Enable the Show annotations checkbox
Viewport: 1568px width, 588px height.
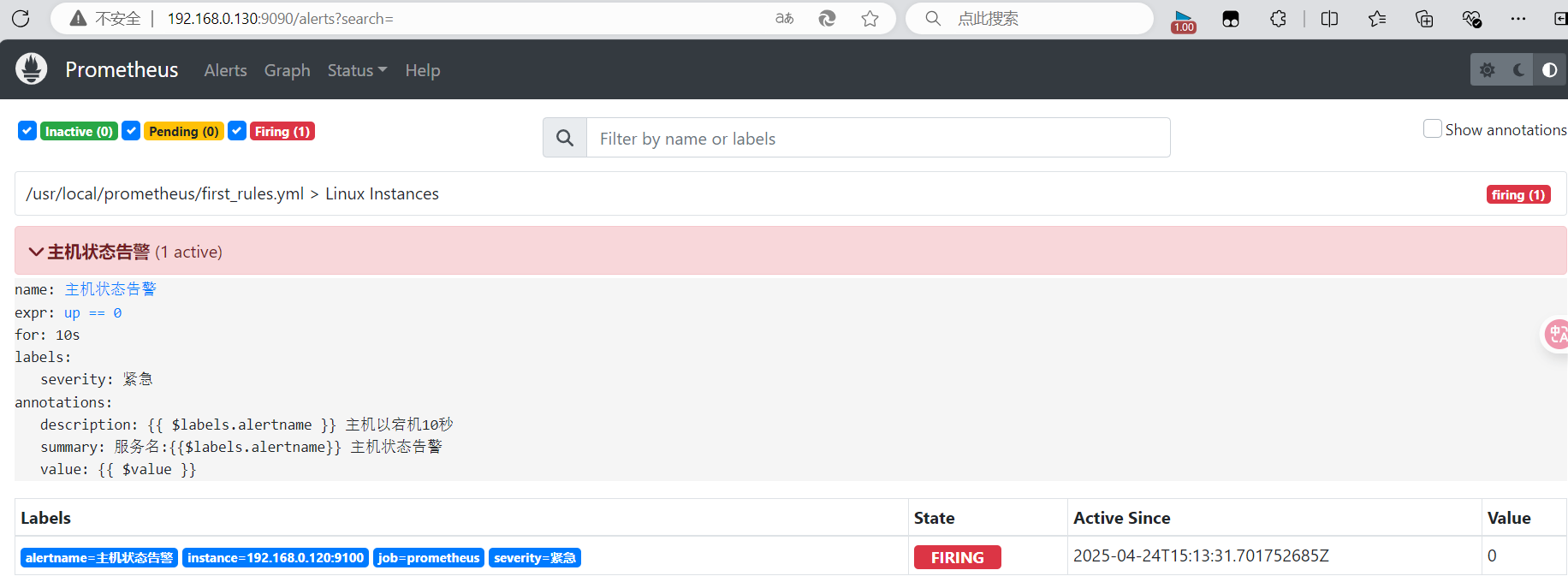pyautogui.click(x=1432, y=128)
